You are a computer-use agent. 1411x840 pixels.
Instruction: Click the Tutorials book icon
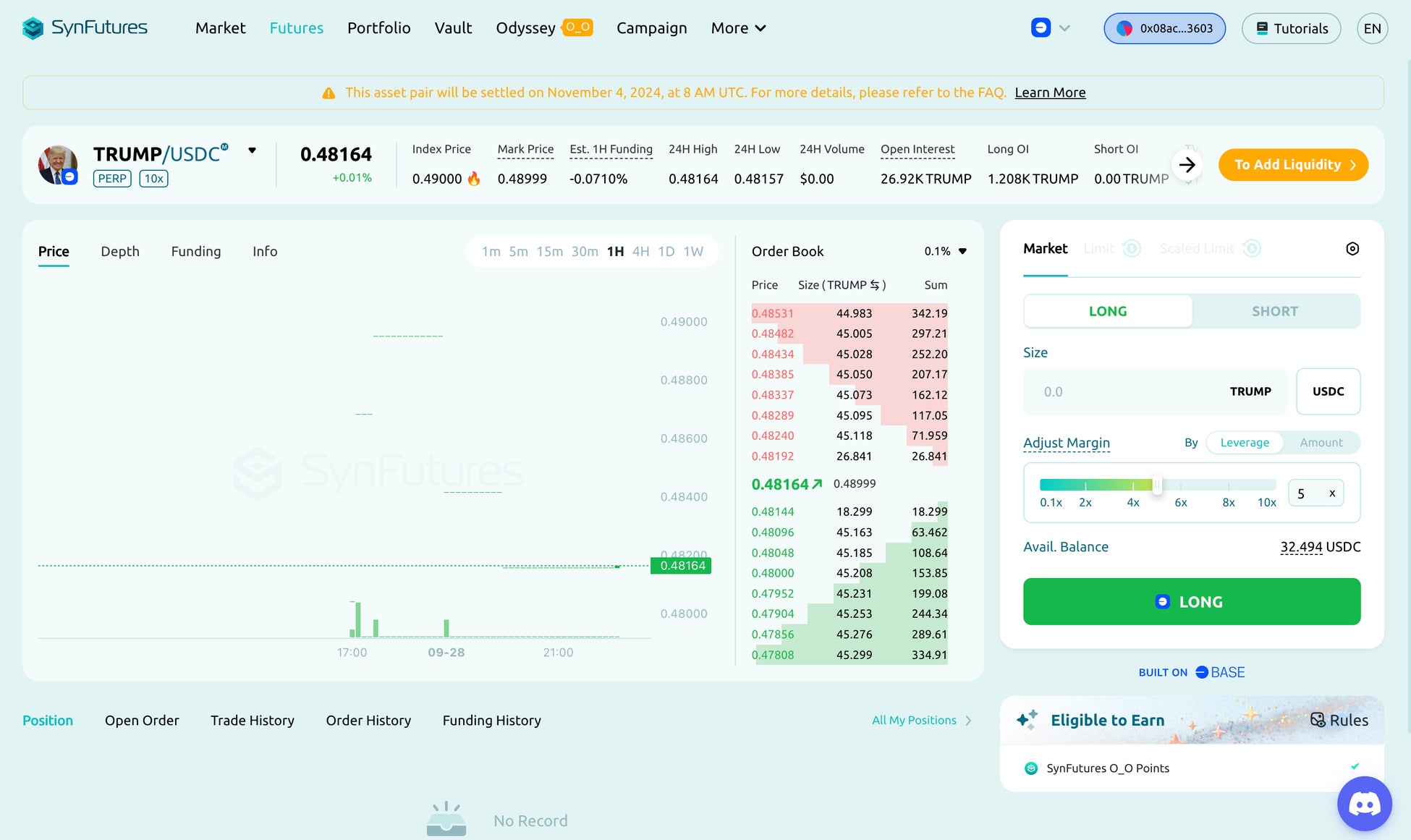[1262, 28]
